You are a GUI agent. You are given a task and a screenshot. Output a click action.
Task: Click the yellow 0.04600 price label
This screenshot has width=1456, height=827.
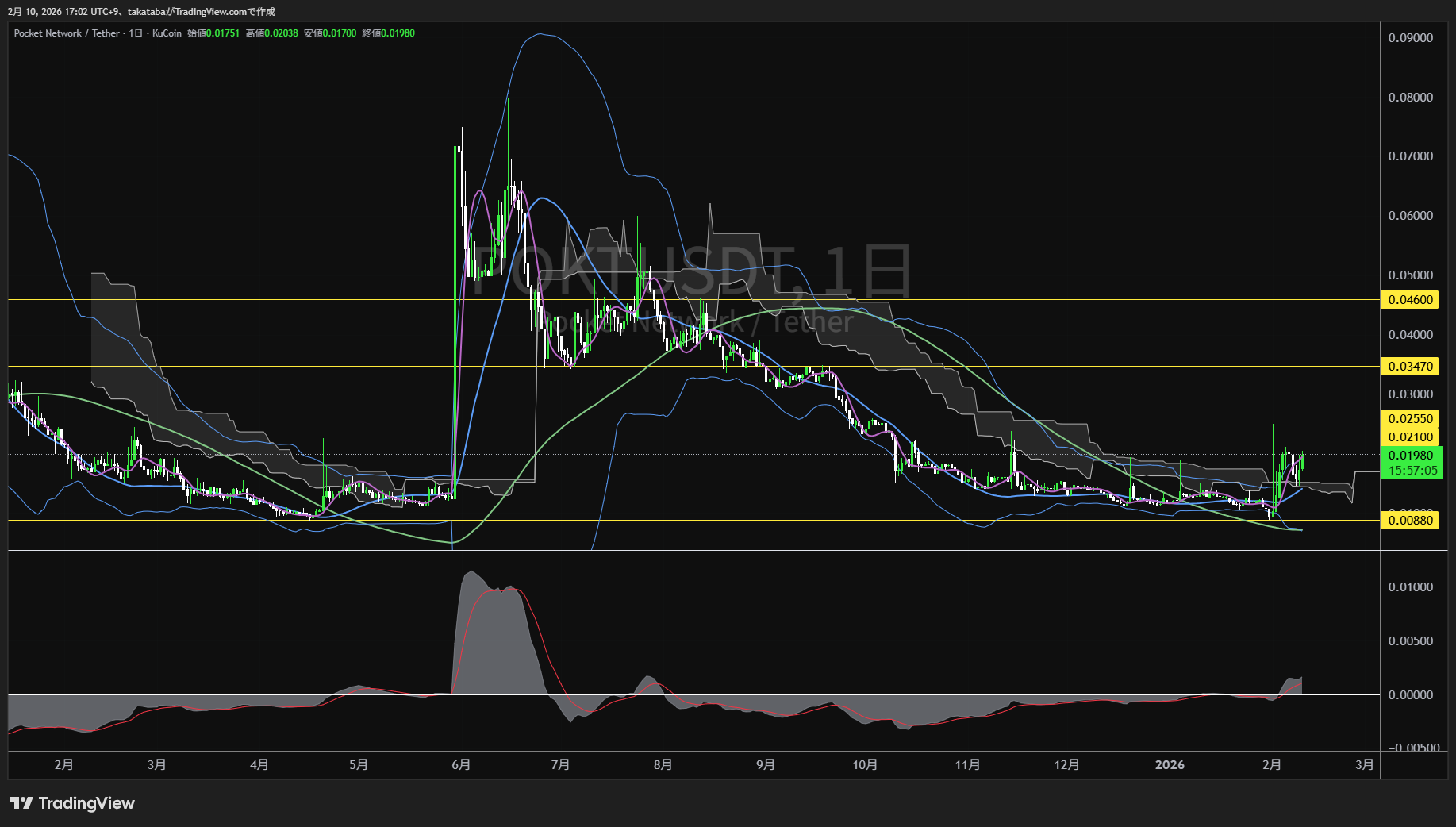(1410, 300)
